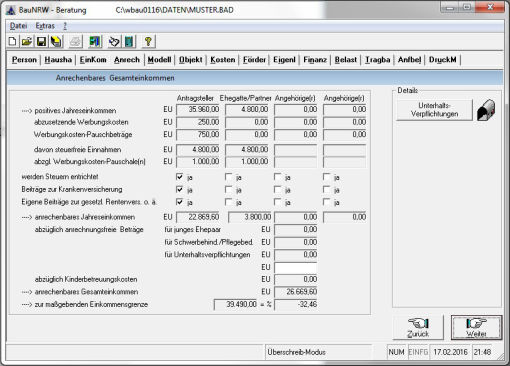510x366 pixels.
Task: Click the date 17.02.2016 in status bar
Action: pyautogui.click(x=450, y=352)
